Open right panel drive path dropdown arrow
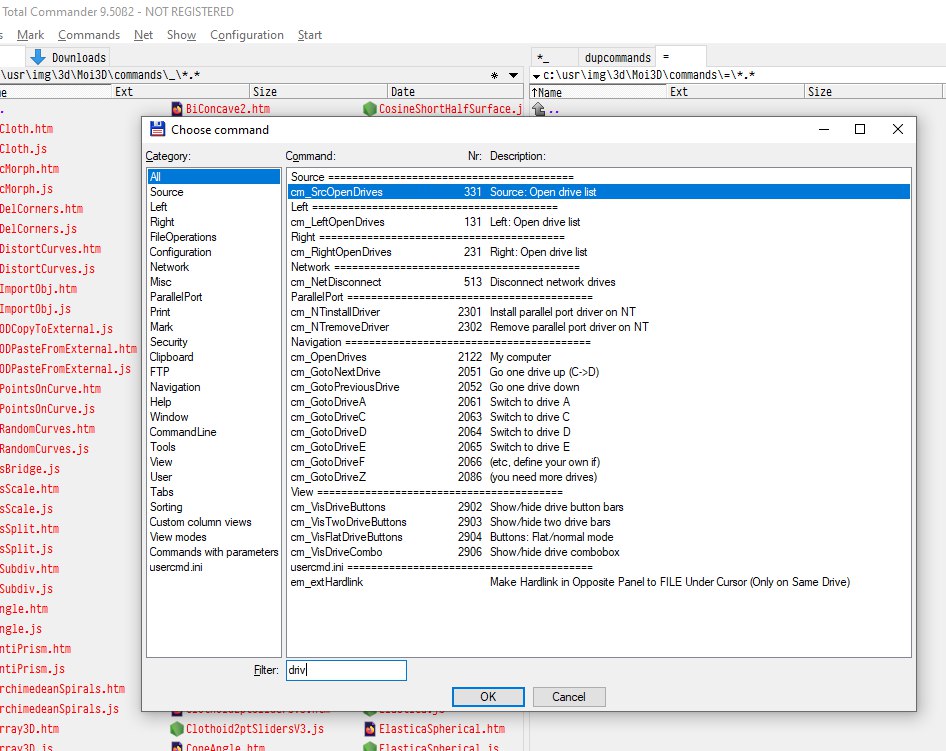This screenshot has height=751, width=946. (536, 76)
